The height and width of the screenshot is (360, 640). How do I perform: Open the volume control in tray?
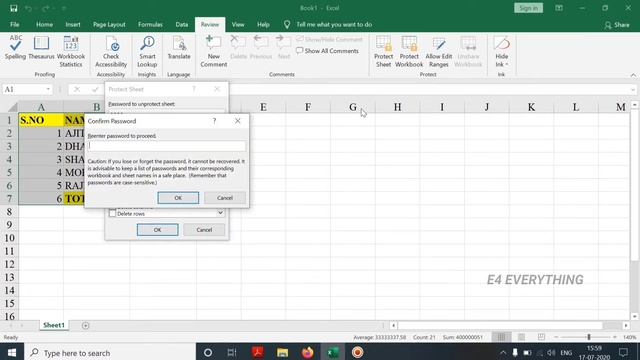pyautogui.click(x=551, y=353)
